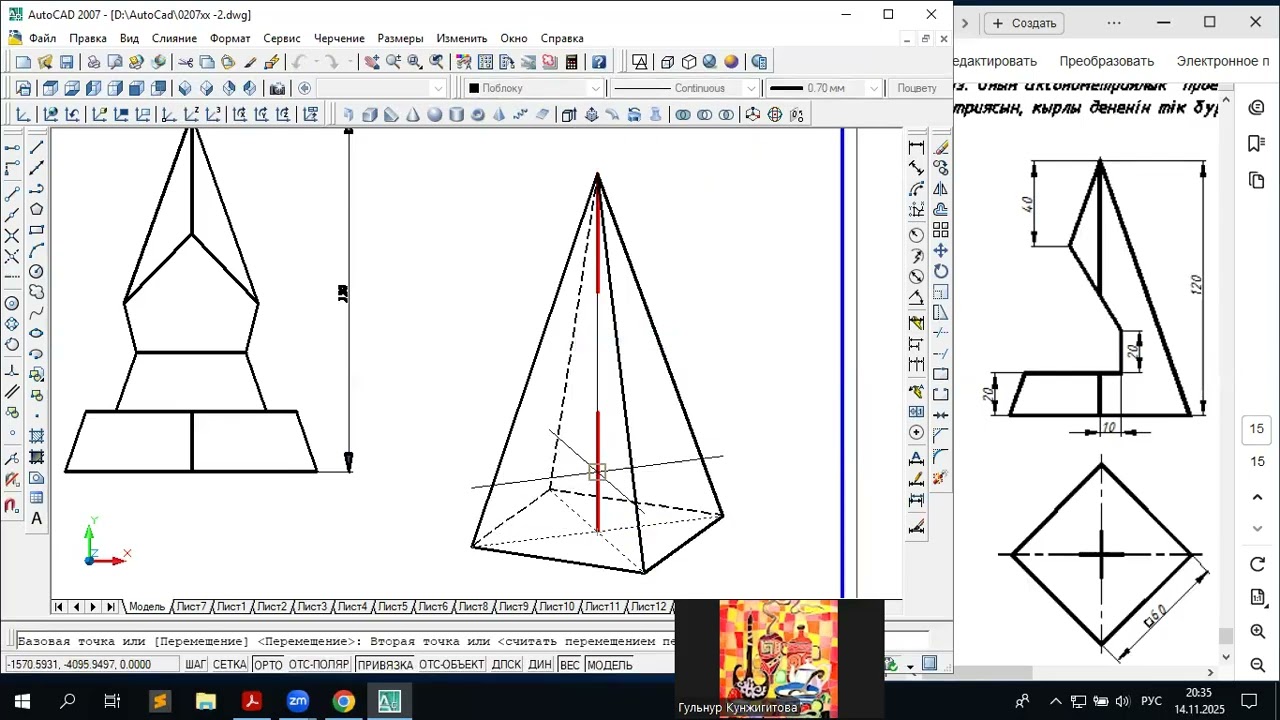The image size is (1280, 720).
Task: Select the Cone solid tool
Action: pos(413,115)
